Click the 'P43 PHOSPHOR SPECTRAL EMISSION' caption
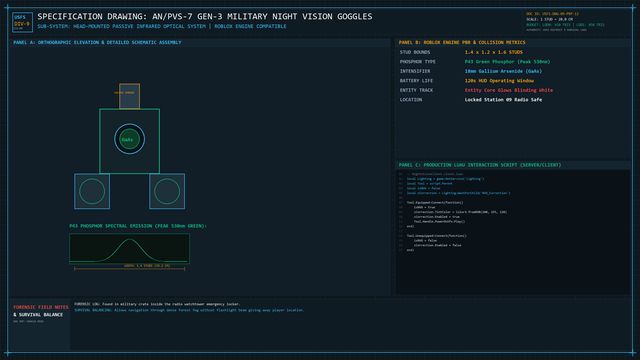640x360 pixels. point(138,226)
